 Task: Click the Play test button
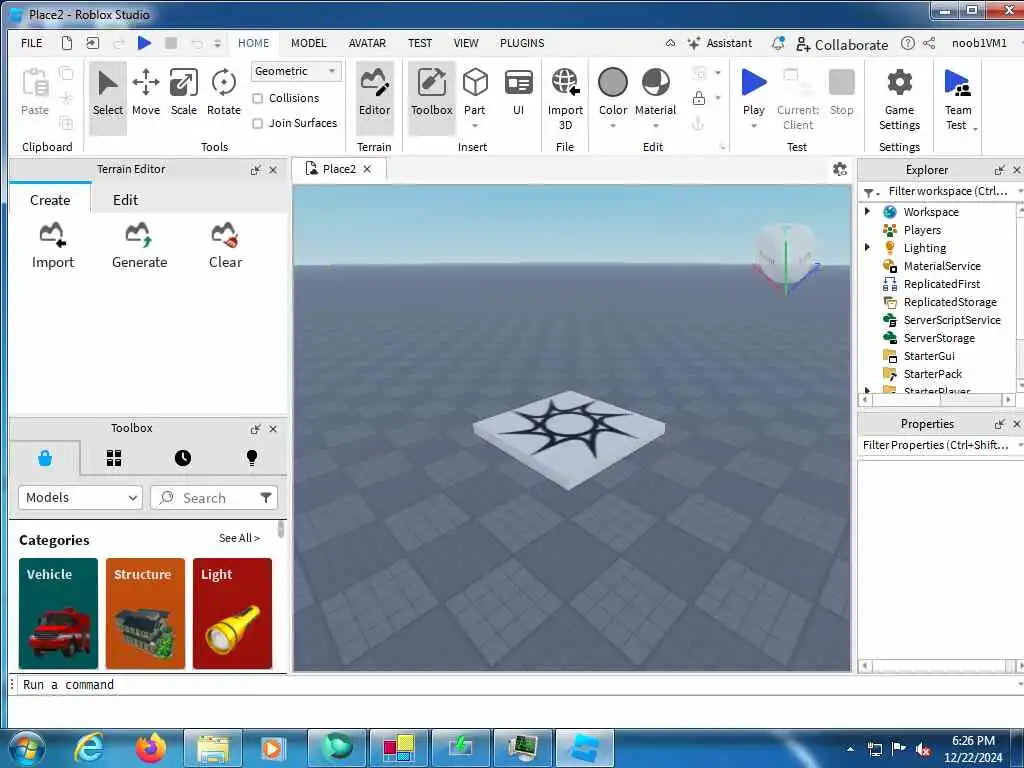(x=754, y=84)
